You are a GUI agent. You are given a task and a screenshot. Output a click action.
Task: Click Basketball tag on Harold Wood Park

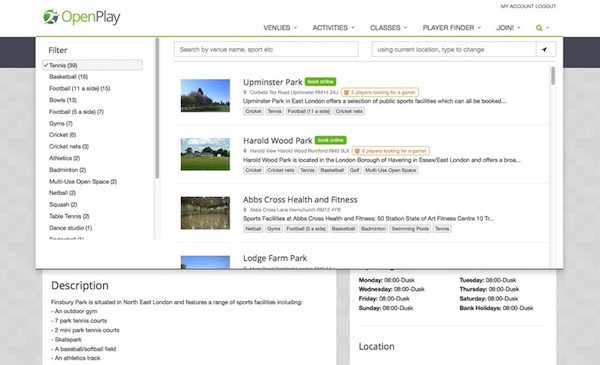[x=332, y=170]
